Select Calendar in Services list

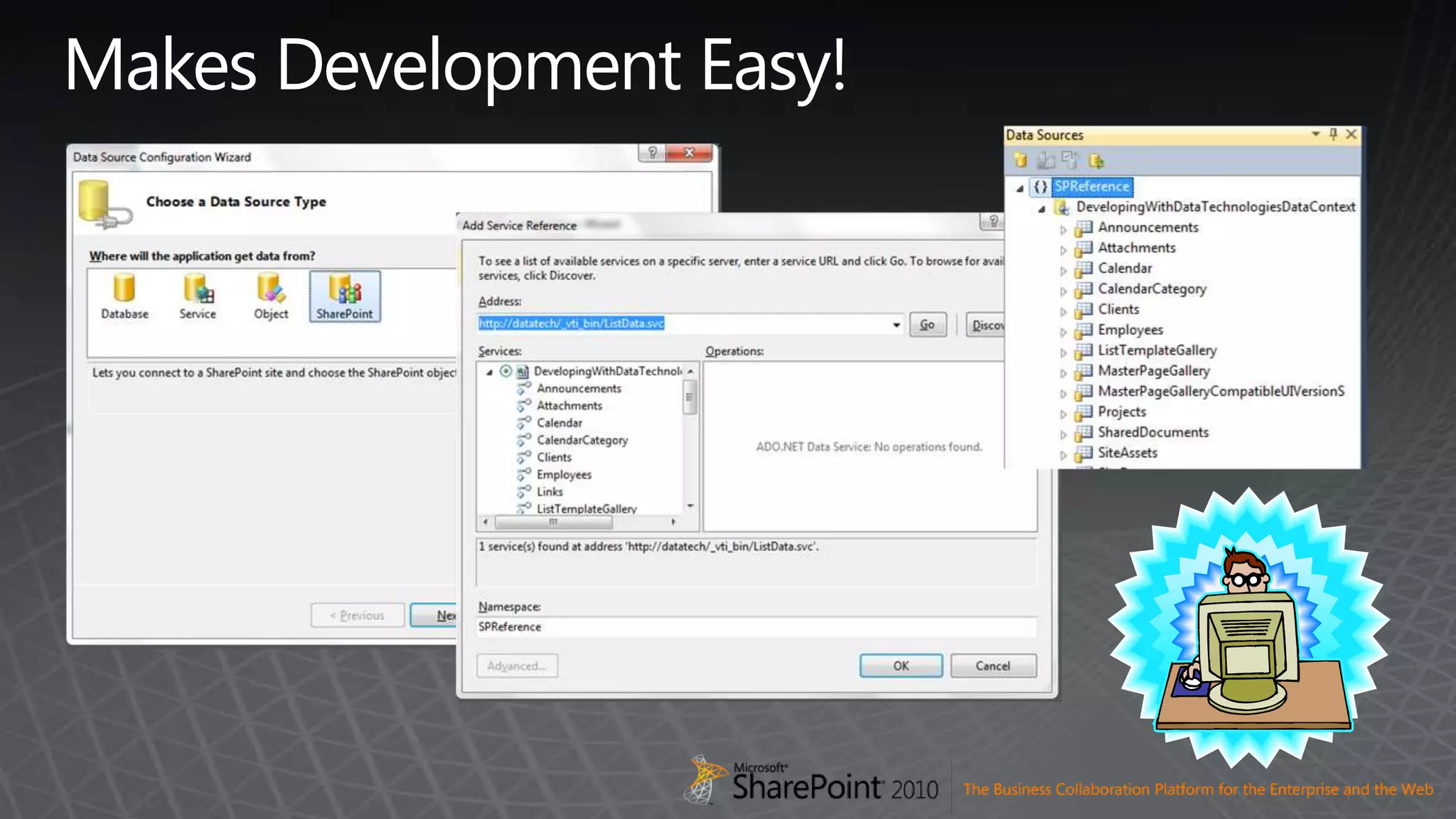tap(560, 422)
